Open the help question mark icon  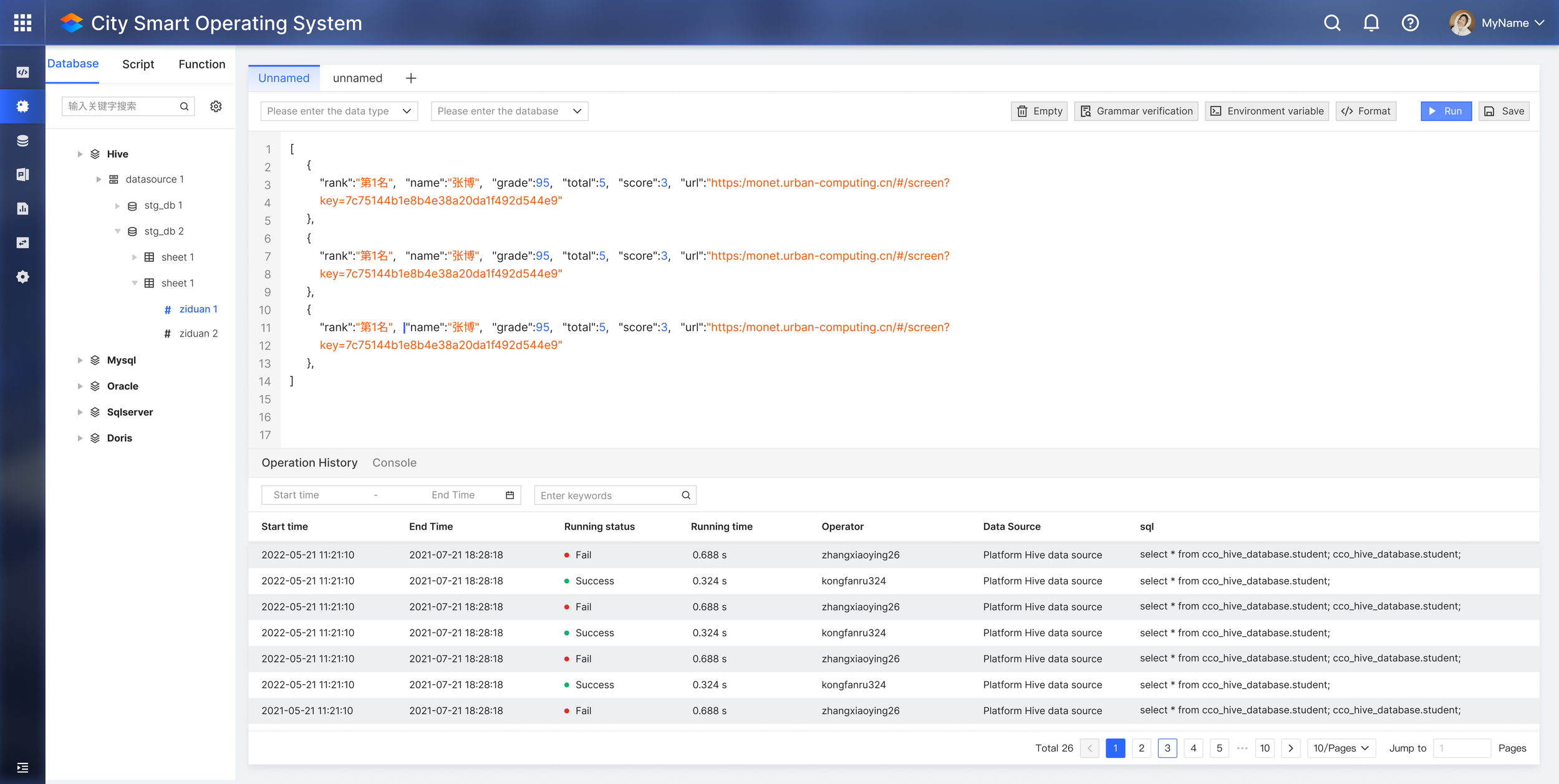[1410, 23]
